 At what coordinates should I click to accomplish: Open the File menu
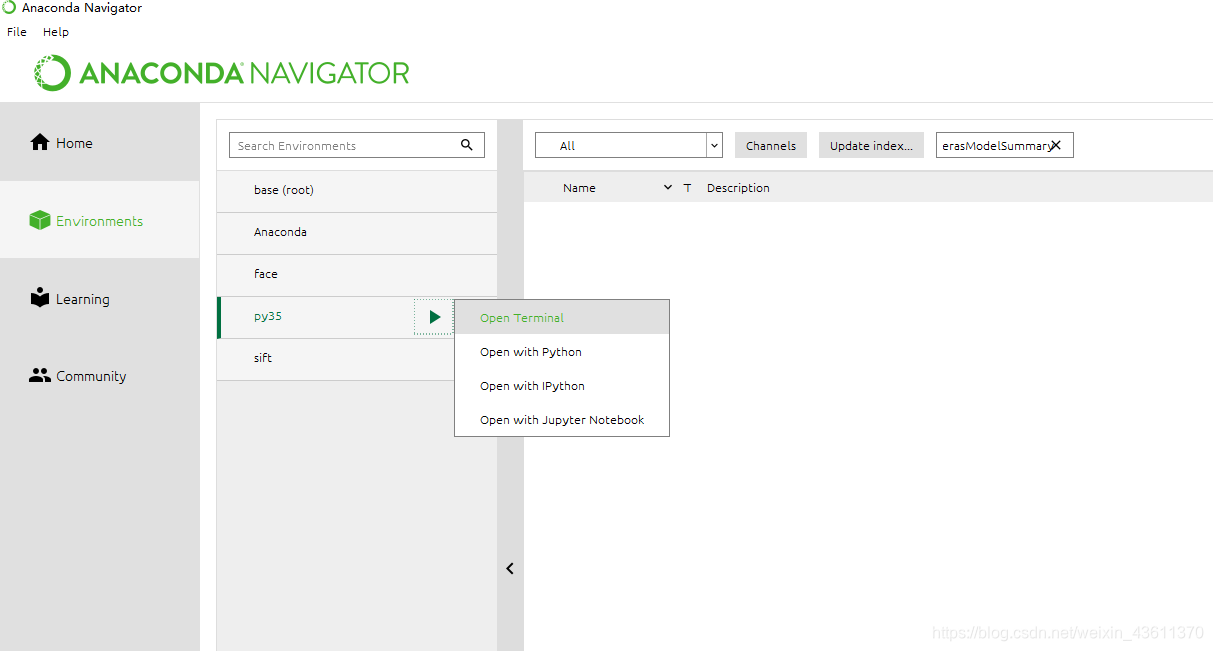(17, 32)
